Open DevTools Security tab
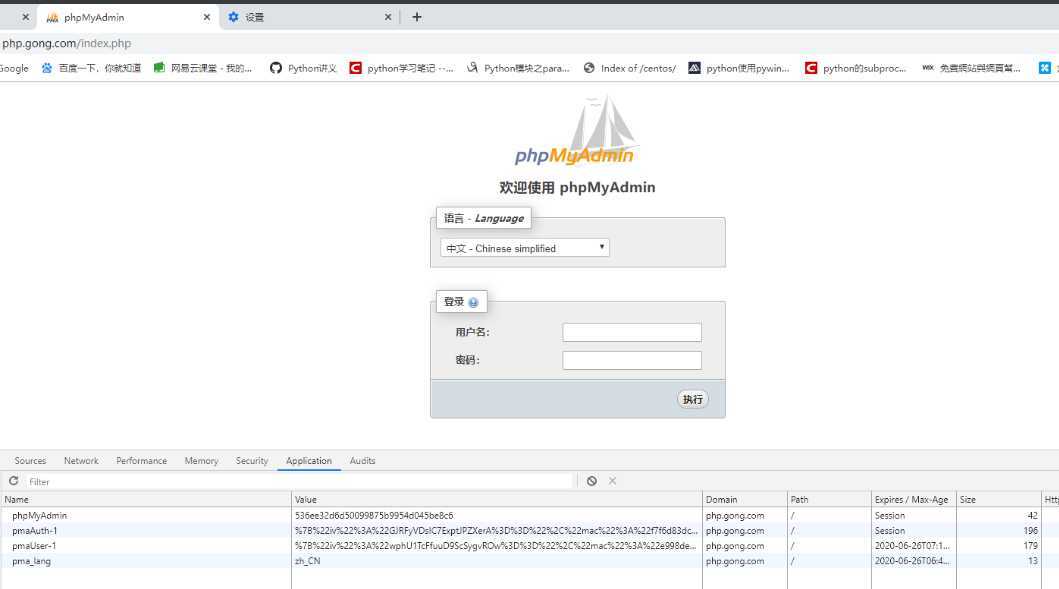This screenshot has height=589, width=1059. pyautogui.click(x=252, y=461)
